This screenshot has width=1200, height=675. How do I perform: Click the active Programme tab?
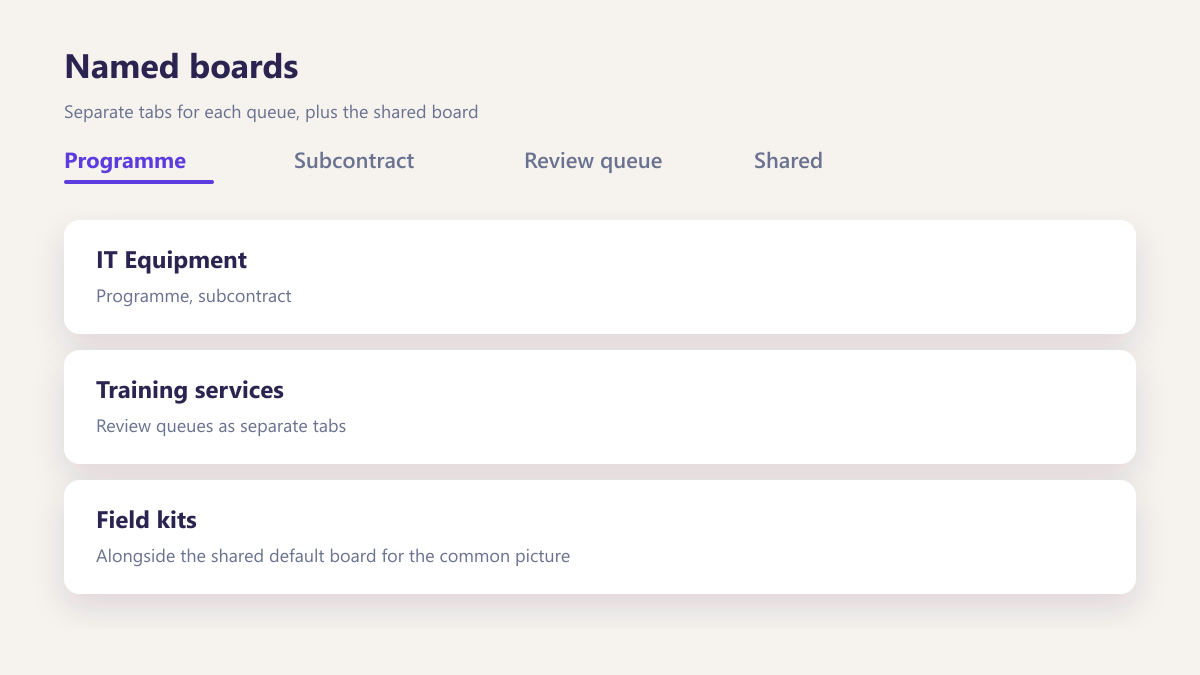tap(125, 161)
